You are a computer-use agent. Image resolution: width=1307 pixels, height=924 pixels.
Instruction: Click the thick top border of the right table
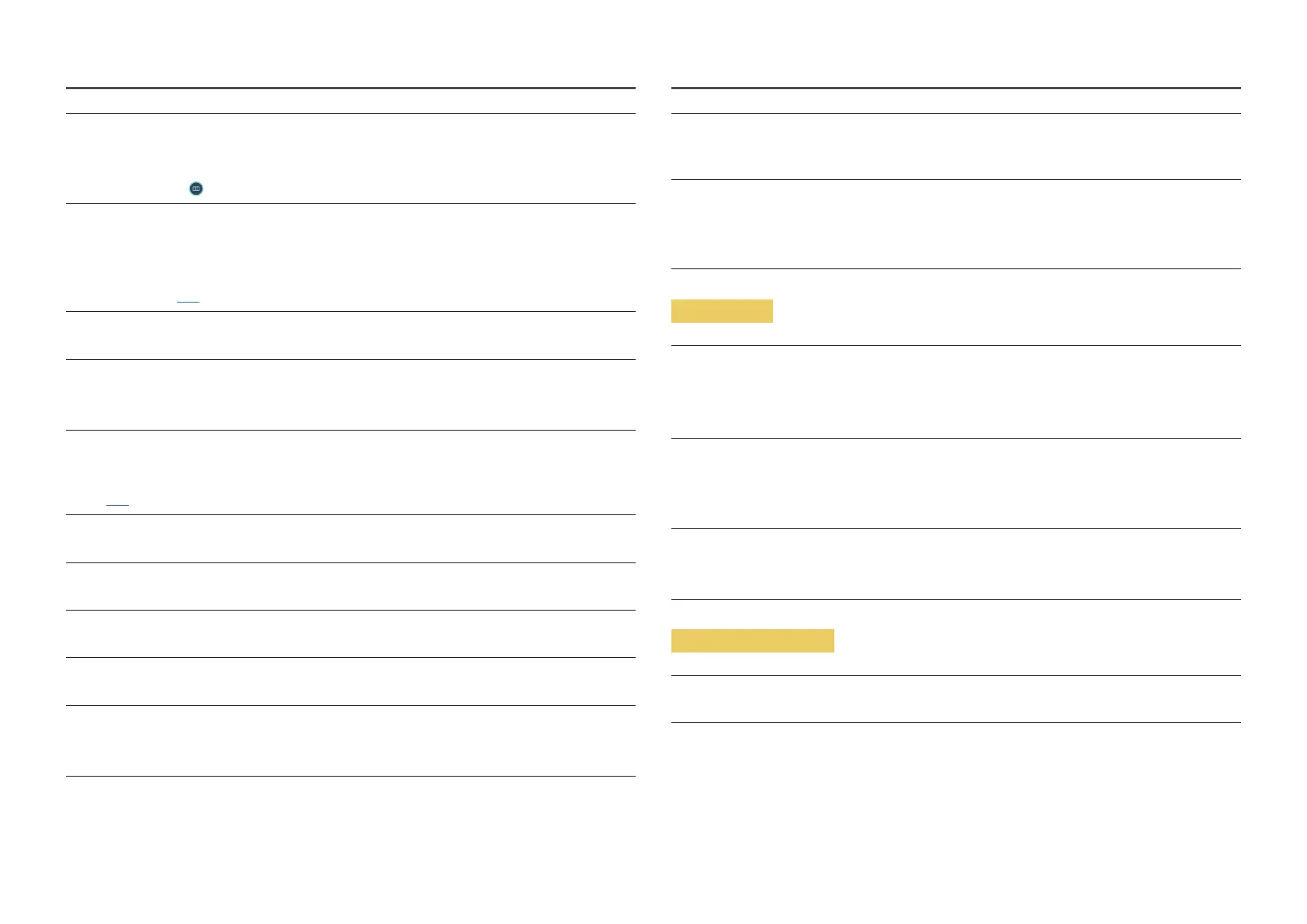pyautogui.click(x=955, y=88)
